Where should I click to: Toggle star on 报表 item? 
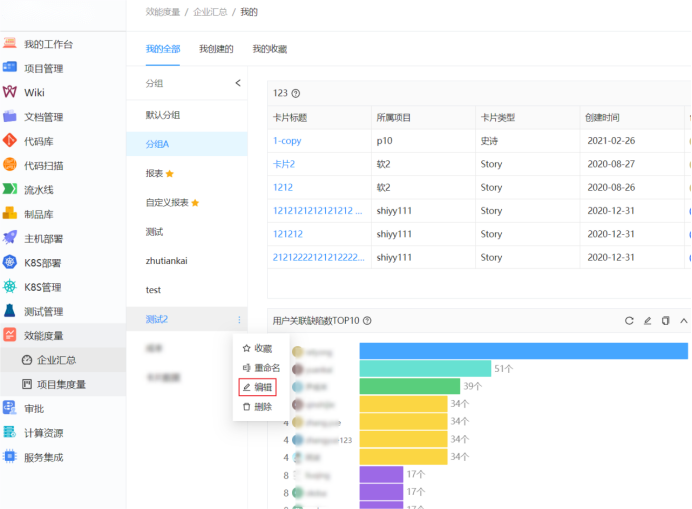click(x=169, y=173)
